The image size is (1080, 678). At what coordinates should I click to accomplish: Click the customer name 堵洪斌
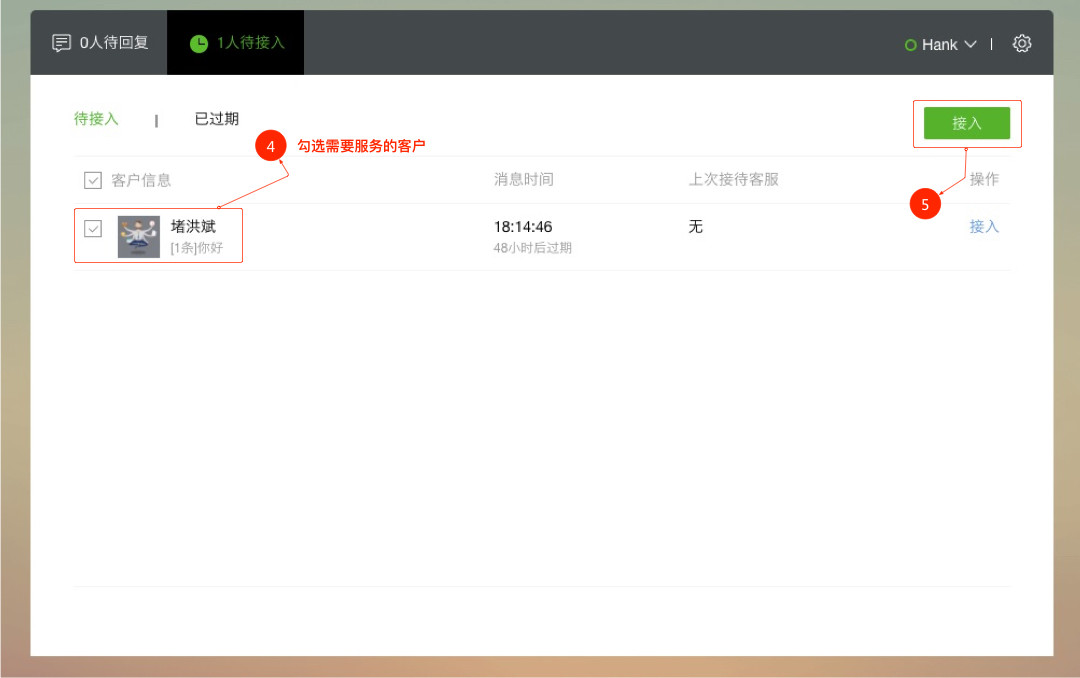(x=193, y=226)
